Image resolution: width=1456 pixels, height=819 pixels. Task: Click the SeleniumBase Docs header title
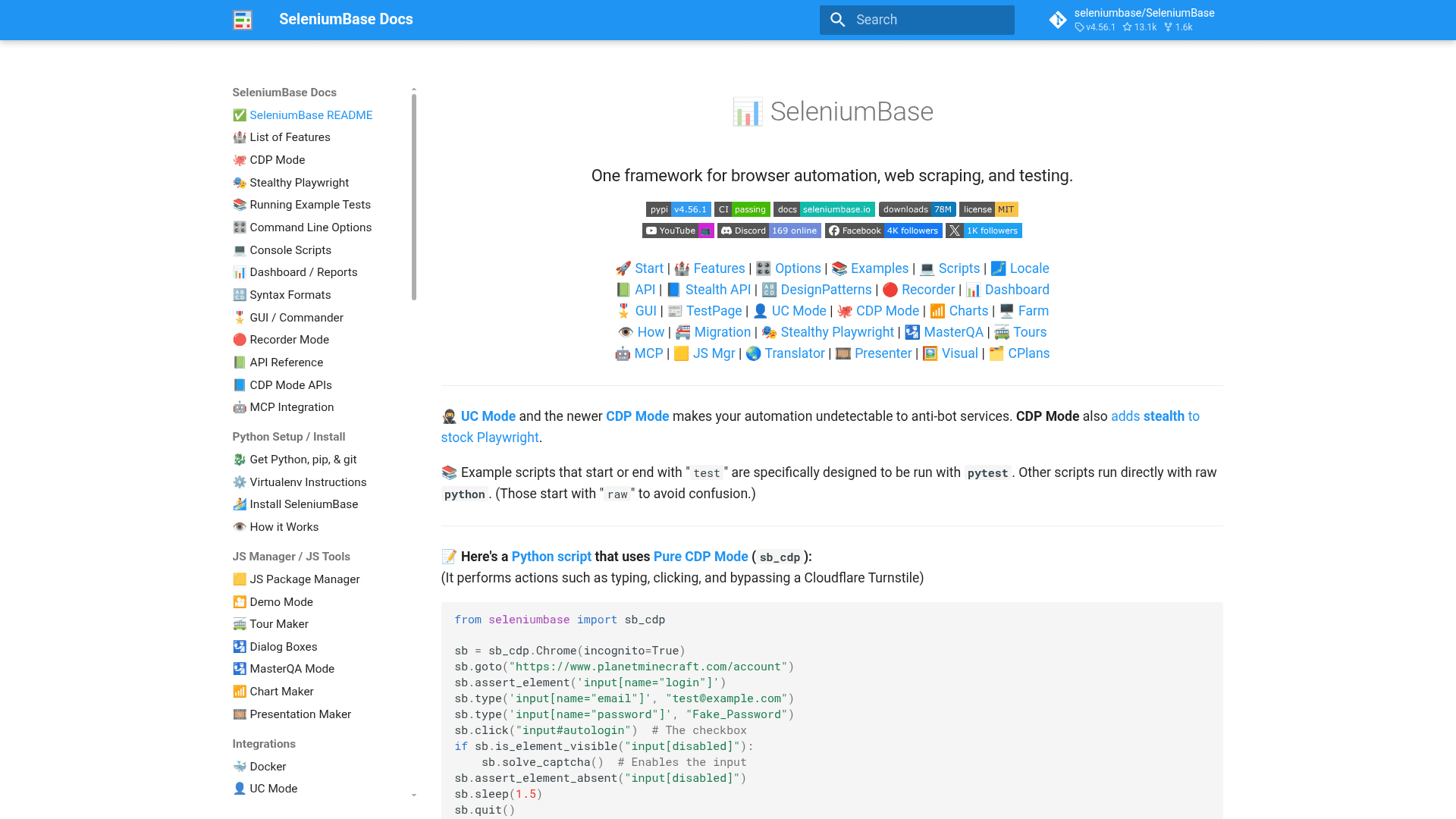[x=346, y=20]
